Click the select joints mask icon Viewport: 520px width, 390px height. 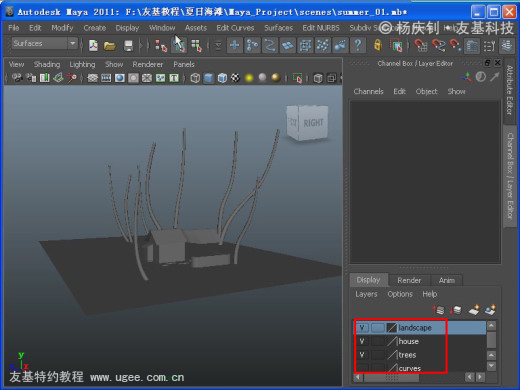point(252,45)
